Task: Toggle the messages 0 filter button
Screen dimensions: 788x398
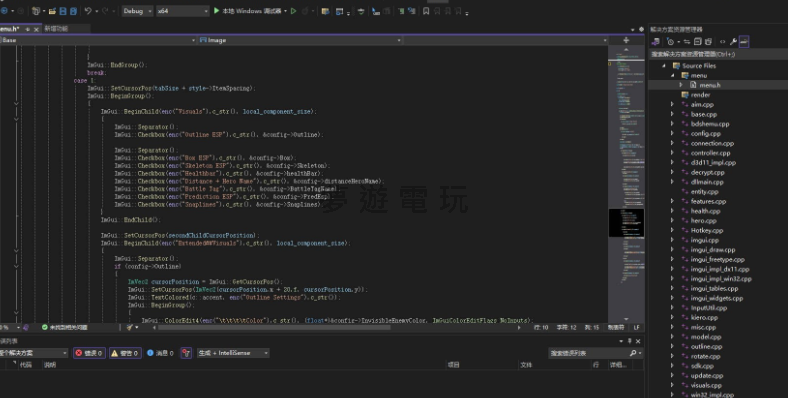Action: [x=160, y=353]
